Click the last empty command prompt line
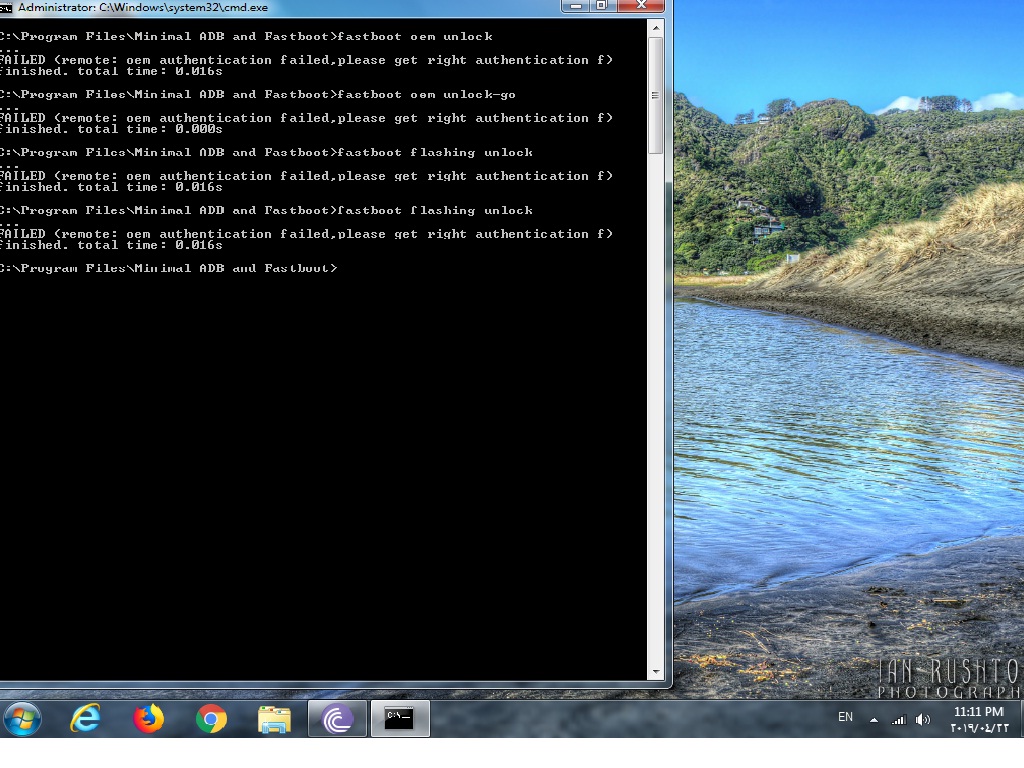Screen dimensions: 1024x768 [168, 268]
